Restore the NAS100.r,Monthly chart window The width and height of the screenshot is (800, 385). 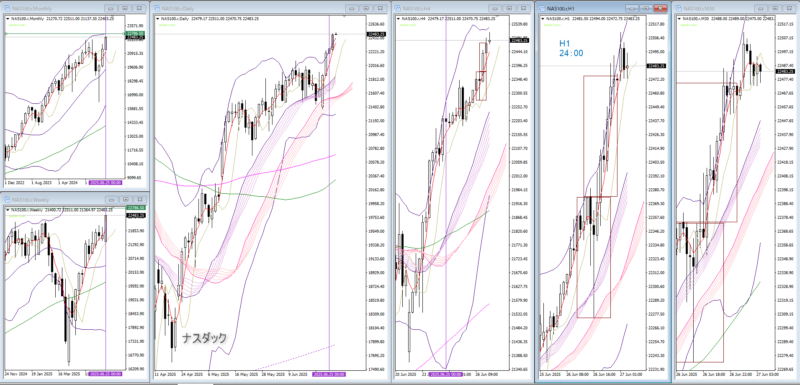tap(125, 9)
